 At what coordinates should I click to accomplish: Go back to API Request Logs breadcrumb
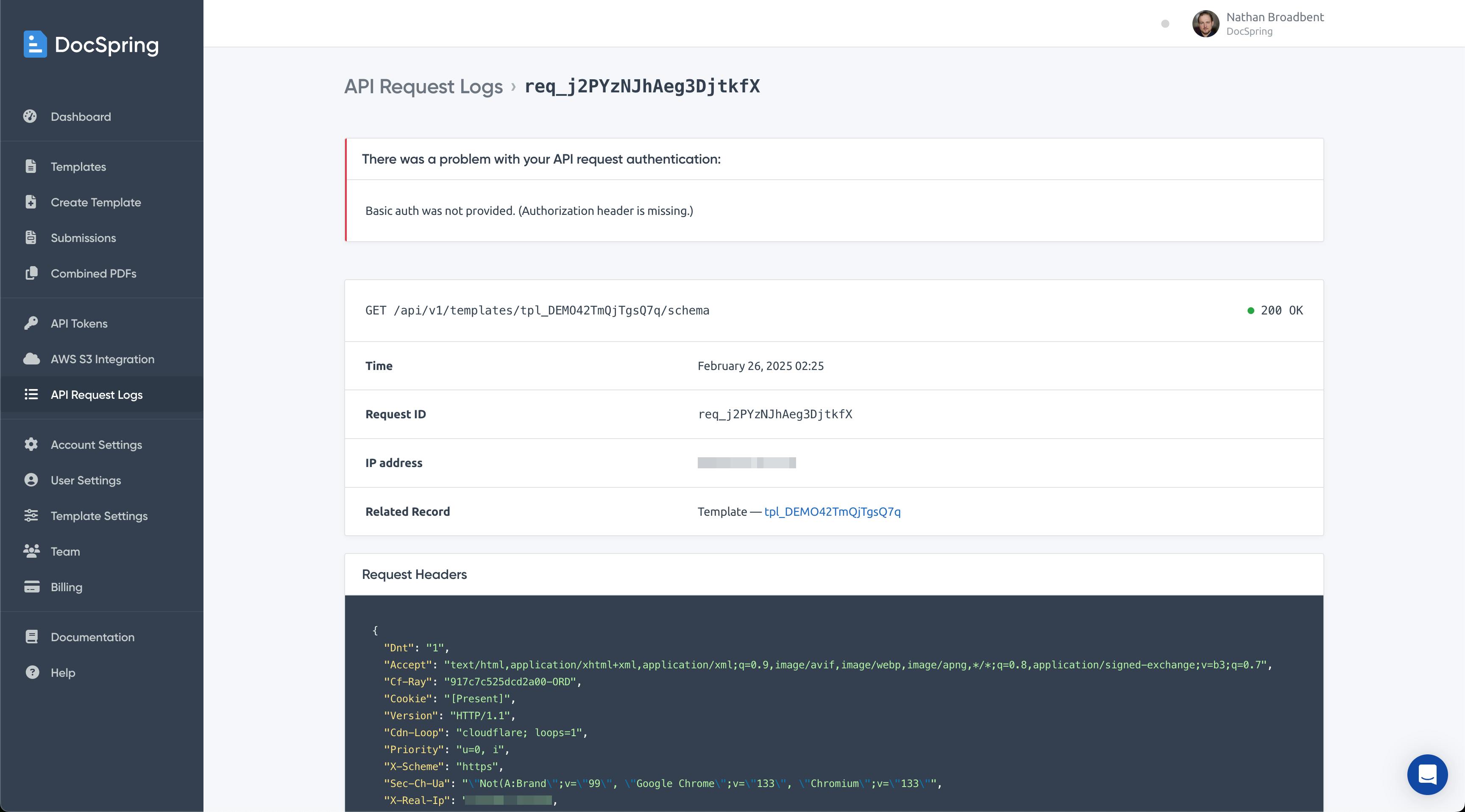coord(423,86)
